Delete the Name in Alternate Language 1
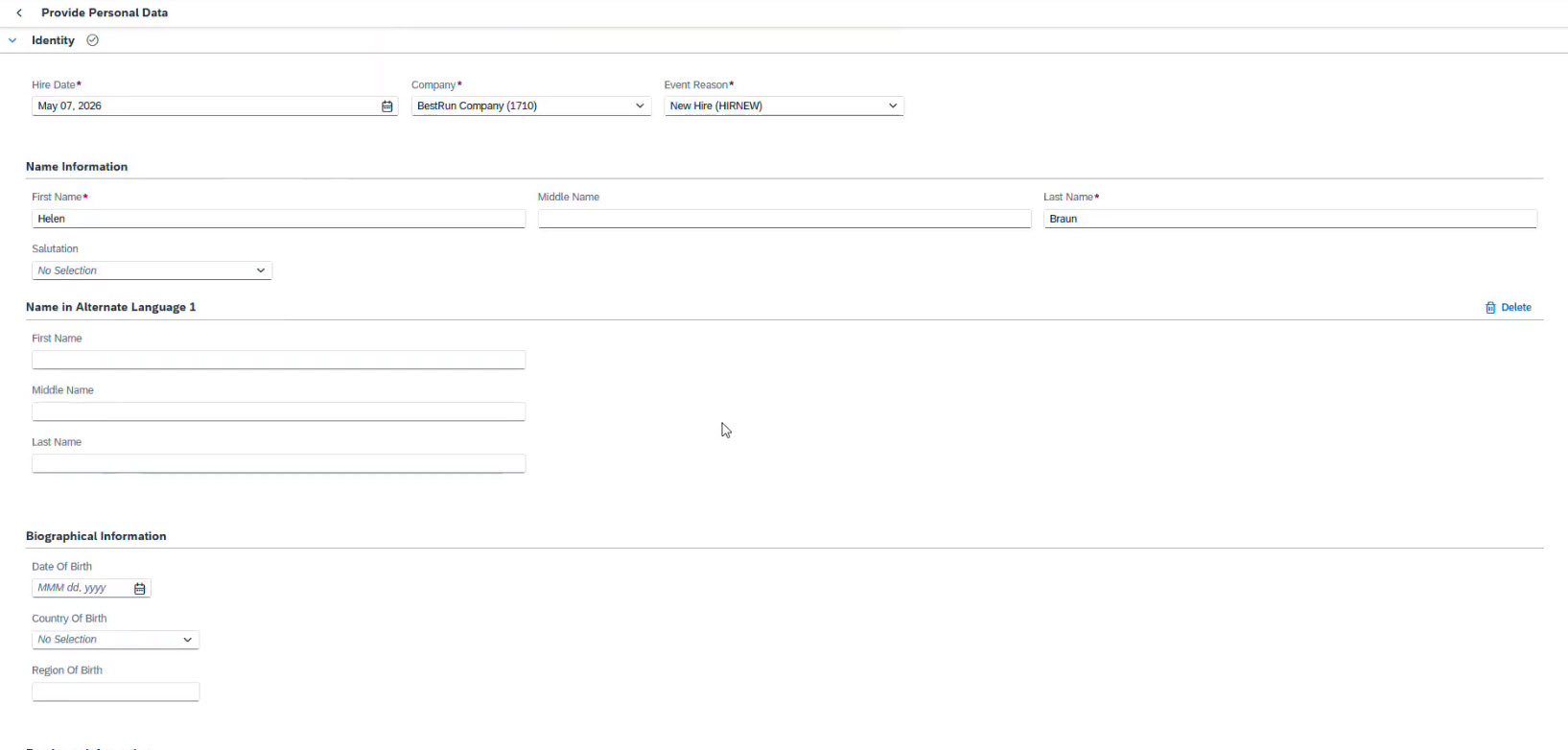This screenshot has height=750, width=1568. pos(1509,308)
